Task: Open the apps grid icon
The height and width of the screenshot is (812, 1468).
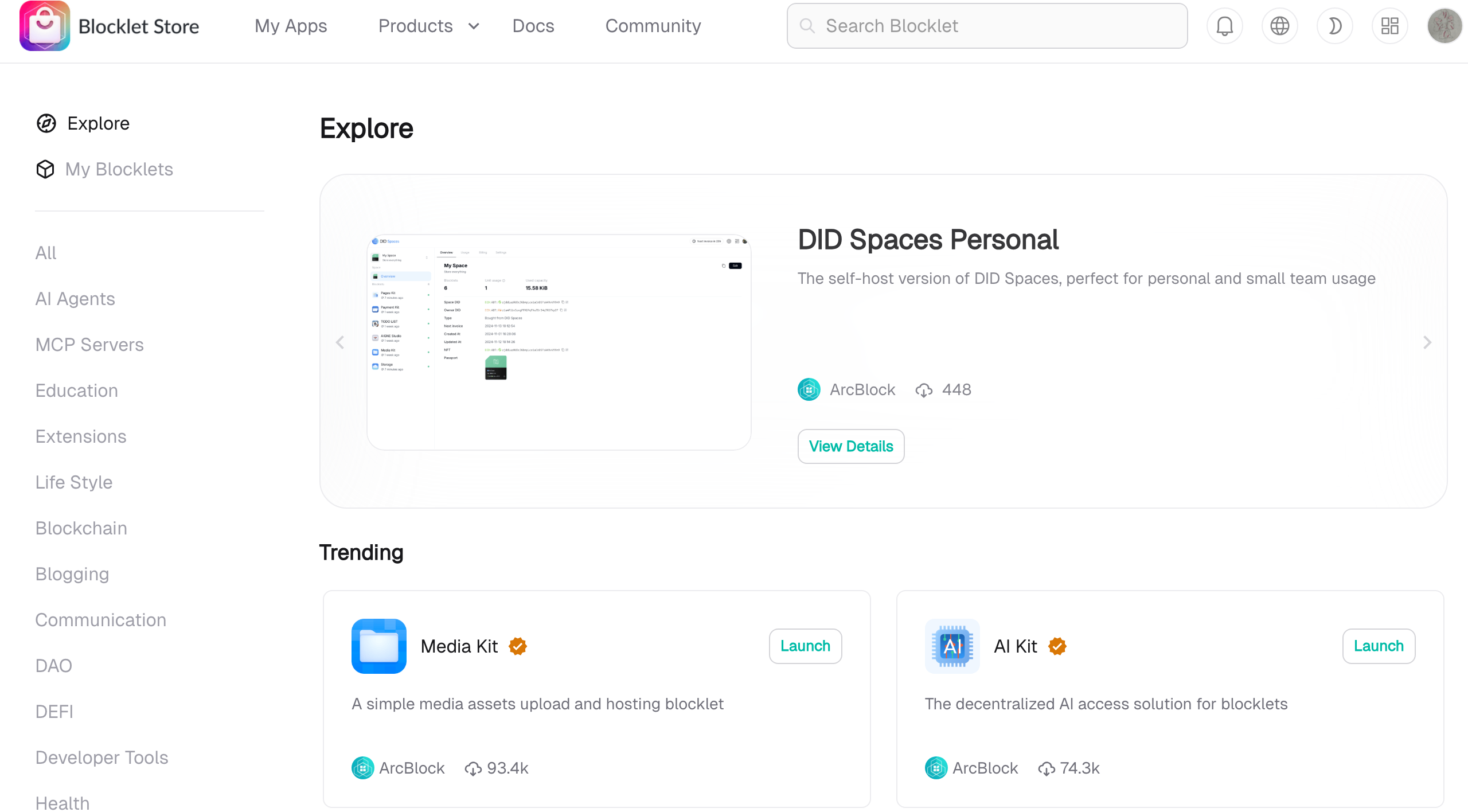Action: pos(1389,26)
